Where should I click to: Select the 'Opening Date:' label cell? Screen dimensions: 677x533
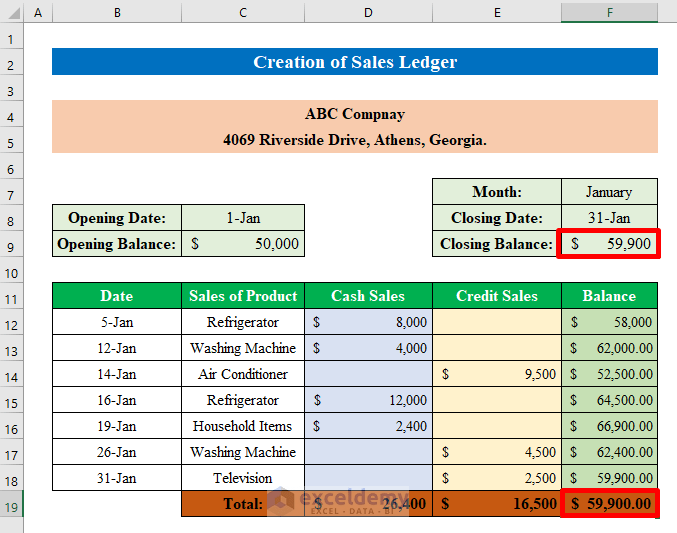tap(117, 218)
